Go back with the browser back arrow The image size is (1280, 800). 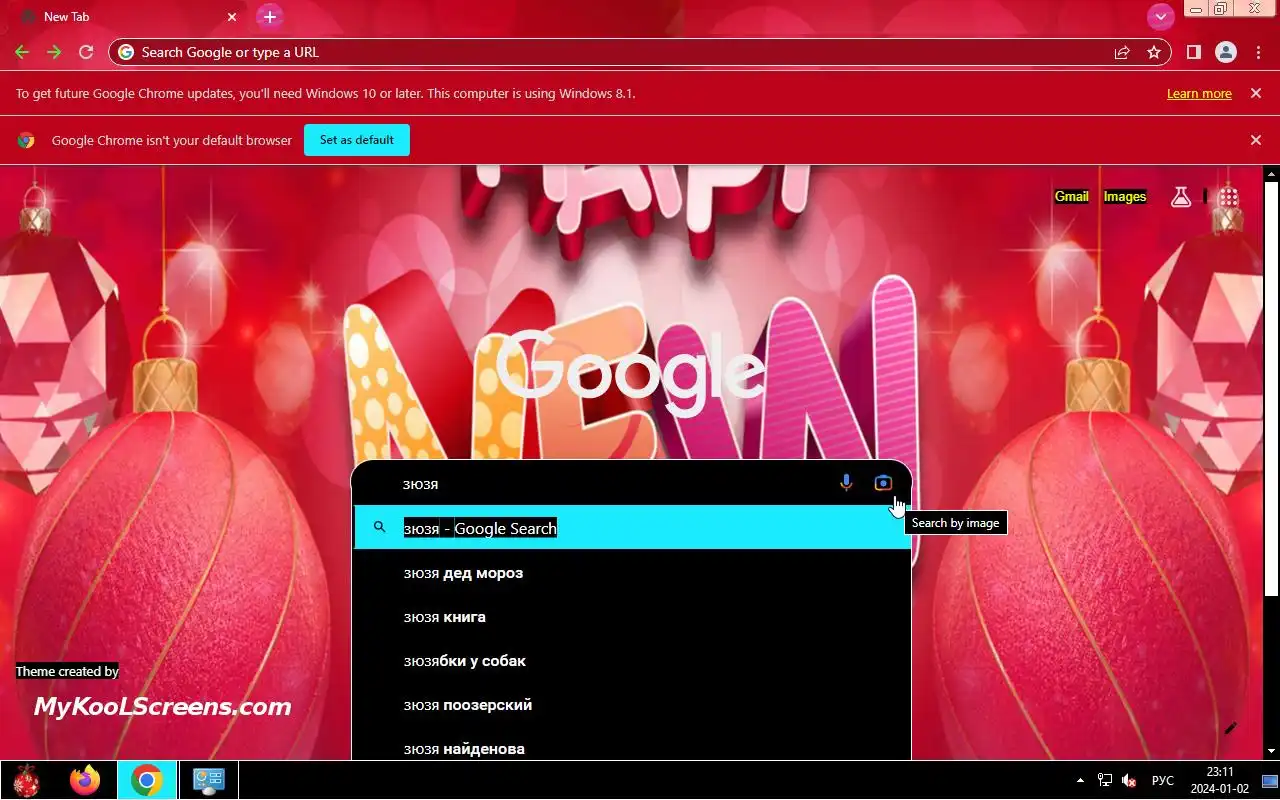pos(22,52)
